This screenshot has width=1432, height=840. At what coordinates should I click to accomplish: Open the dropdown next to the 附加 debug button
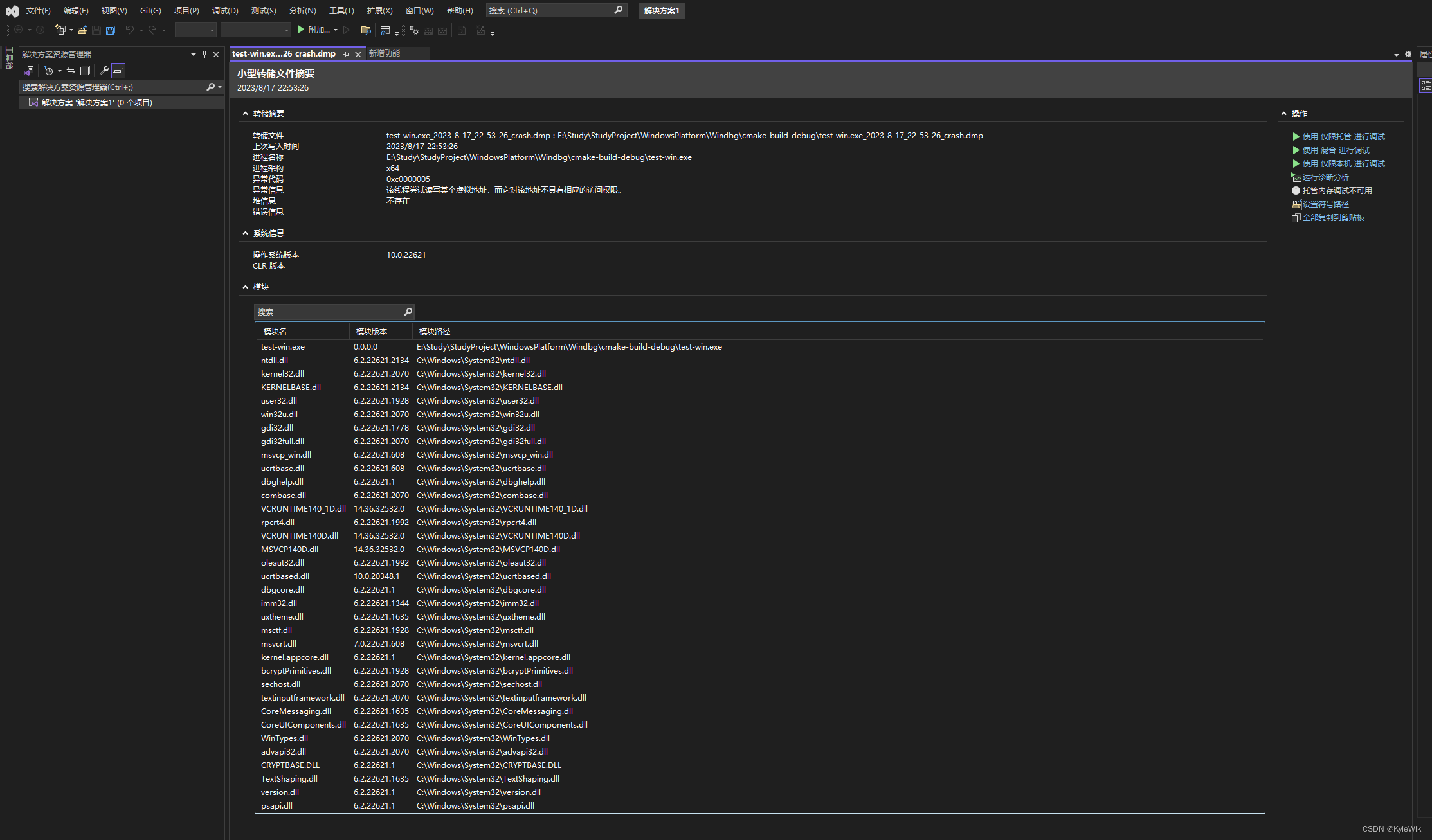click(x=336, y=30)
